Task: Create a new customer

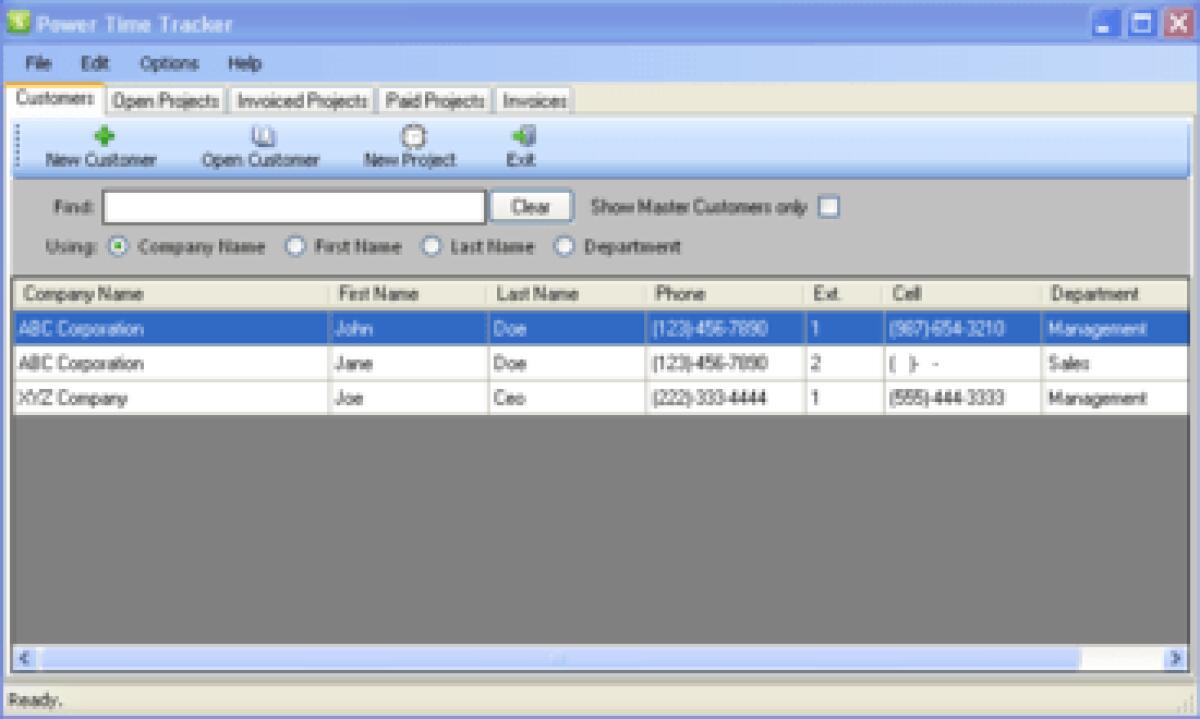Action: [100, 145]
